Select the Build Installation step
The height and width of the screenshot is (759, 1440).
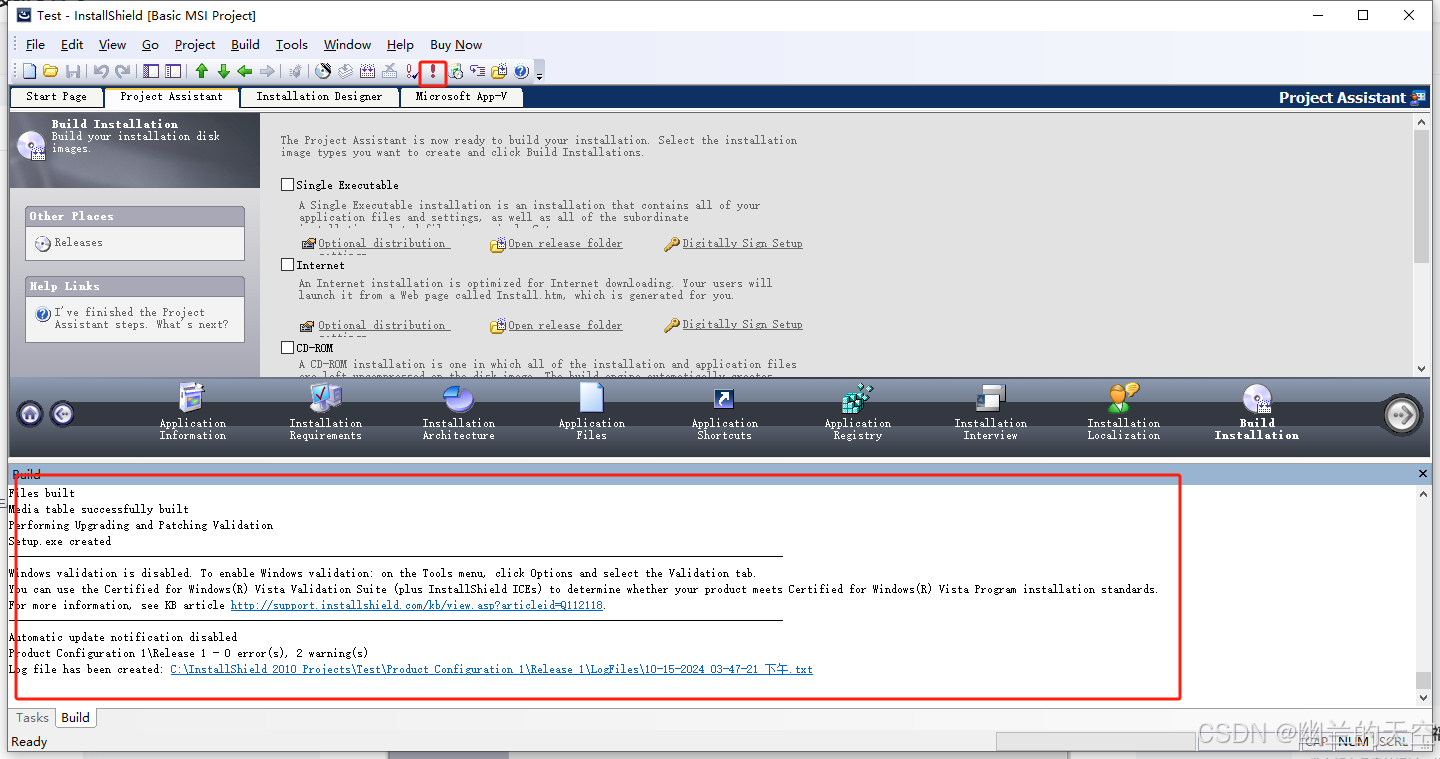(x=1257, y=412)
